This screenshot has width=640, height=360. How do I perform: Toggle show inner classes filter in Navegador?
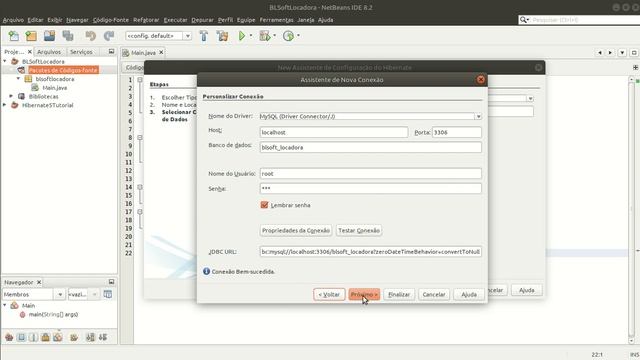[58, 337]
